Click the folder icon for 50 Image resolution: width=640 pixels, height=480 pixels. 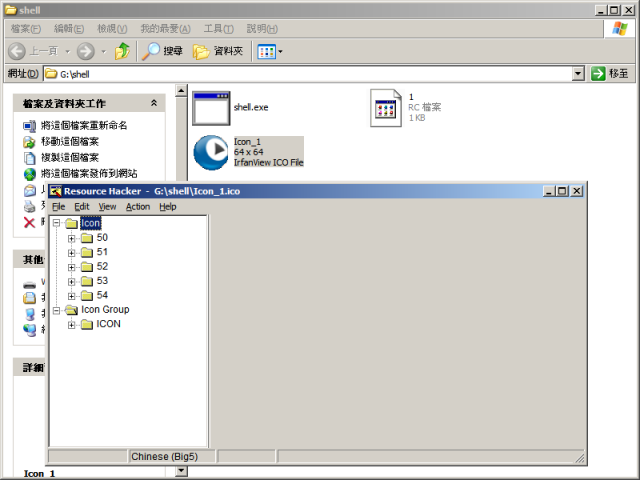tap(87, 238)
